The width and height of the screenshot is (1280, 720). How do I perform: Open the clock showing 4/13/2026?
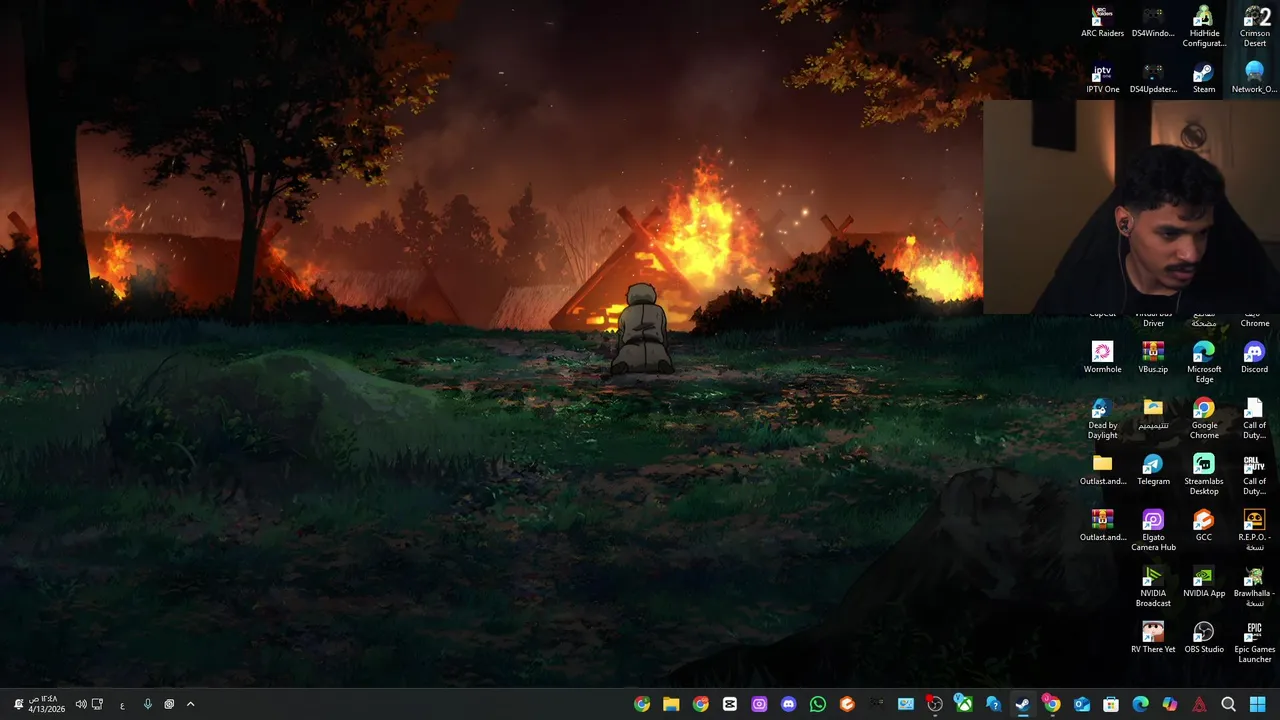[x=46, y=704]
